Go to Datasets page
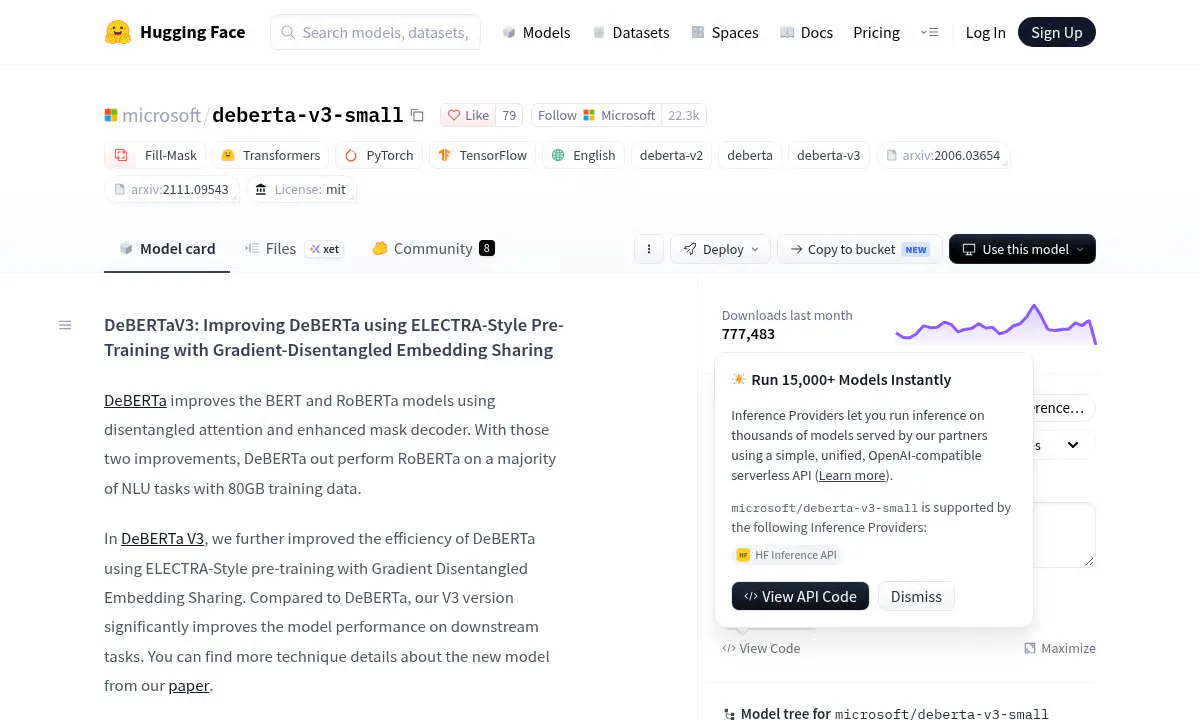 click(631, 32)
